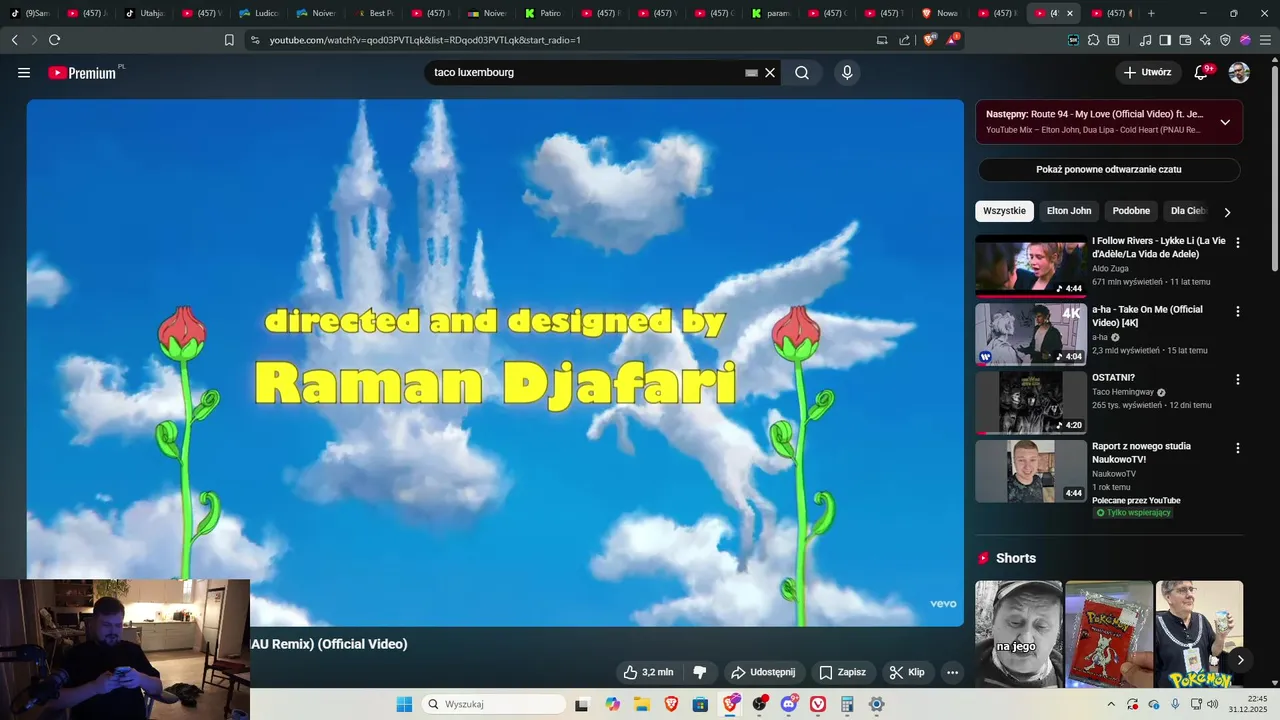
Task: Open the I Follow Rivers video thumbnail
Action: click(1031, 266)
